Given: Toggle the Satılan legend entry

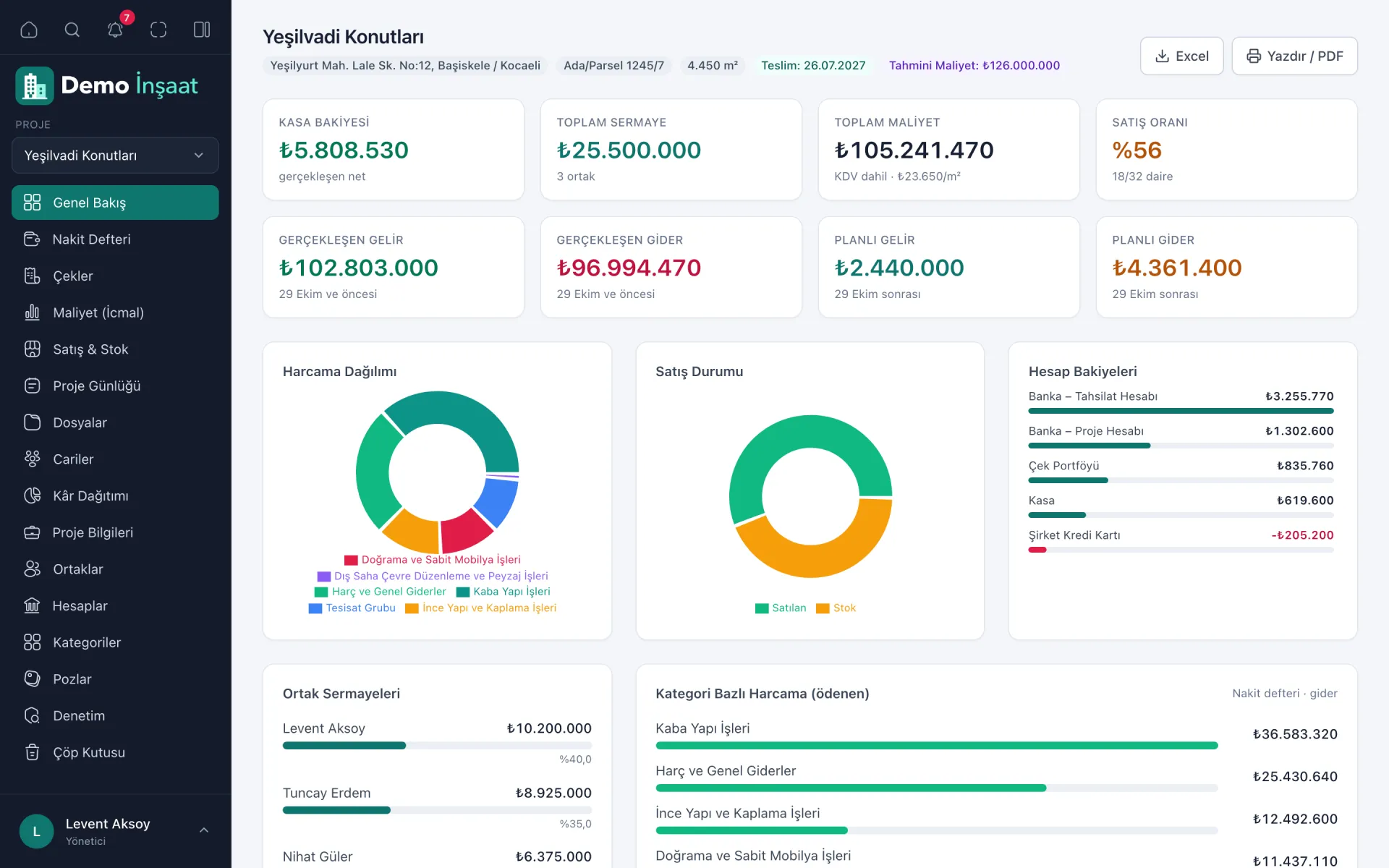Looking at the screenshot, I should point(781,608).
